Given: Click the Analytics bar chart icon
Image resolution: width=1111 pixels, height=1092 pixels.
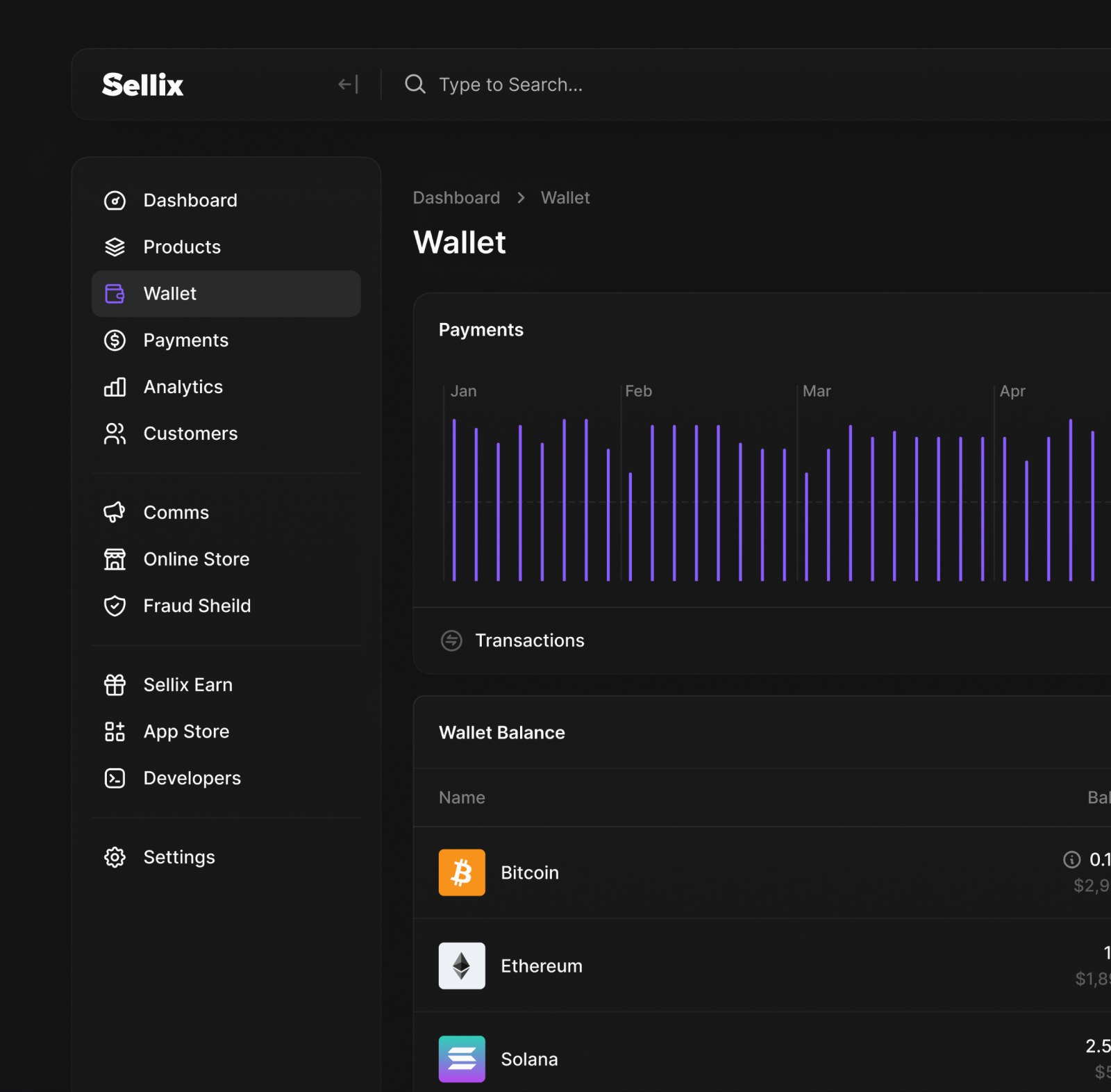Looking at the screenshot, I should click(x=115, y=387).
